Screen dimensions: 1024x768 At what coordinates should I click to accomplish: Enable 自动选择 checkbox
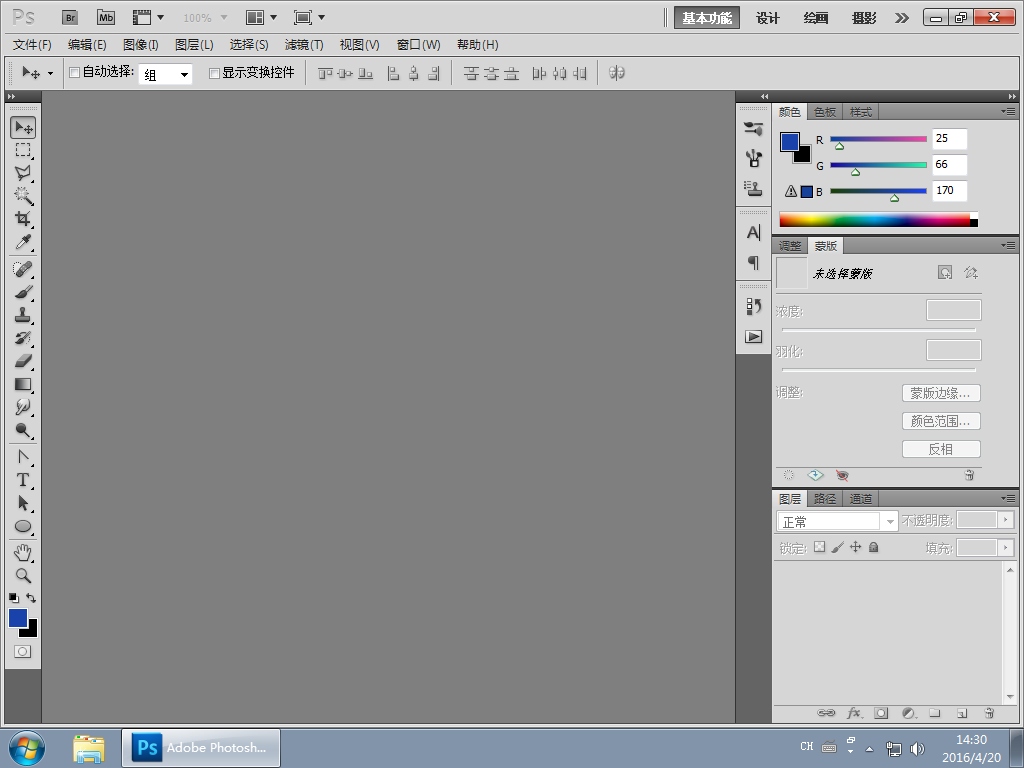tap(74, 72)
